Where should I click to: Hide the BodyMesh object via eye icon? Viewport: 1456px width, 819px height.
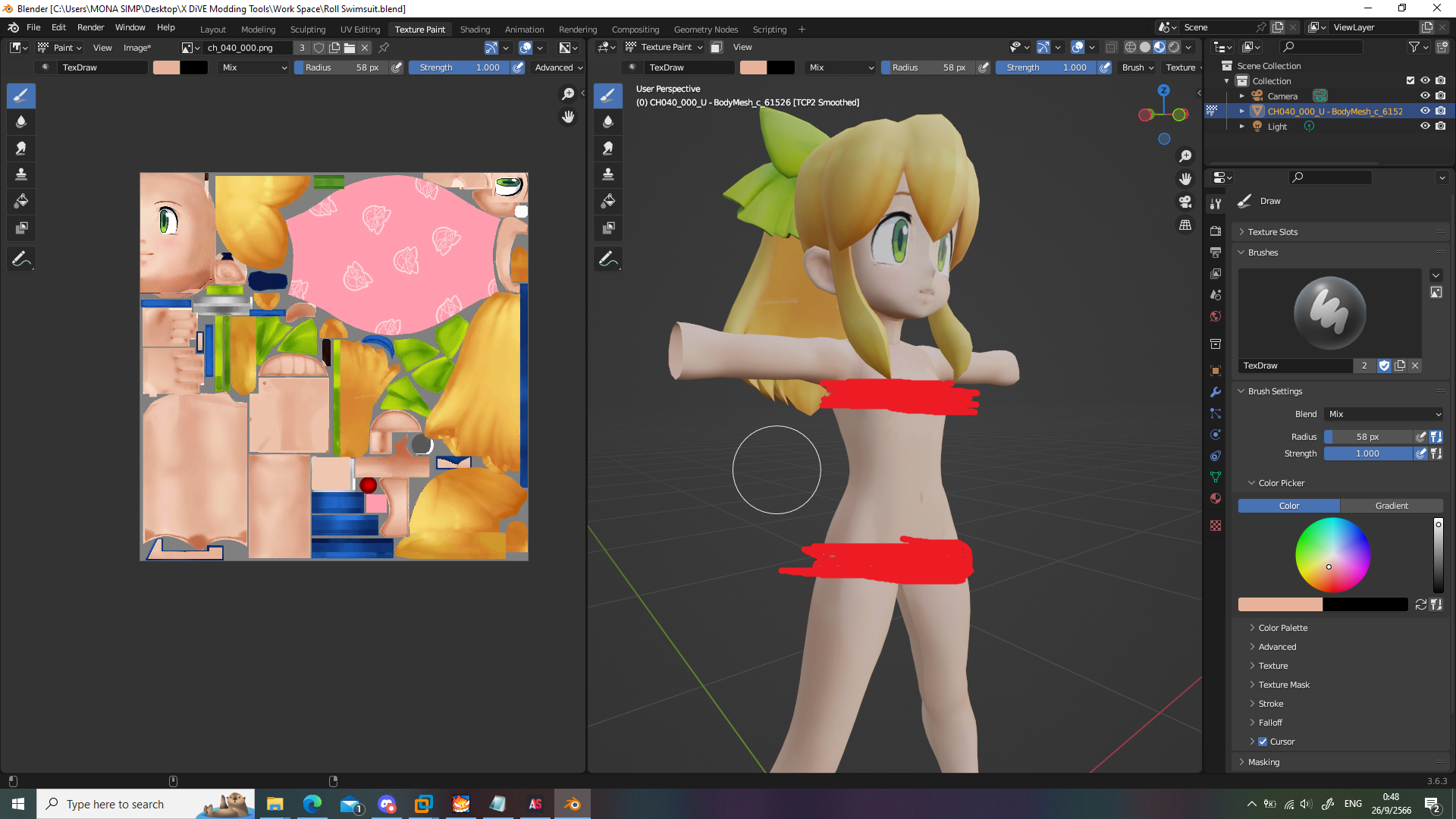(x=1425, y=111)
